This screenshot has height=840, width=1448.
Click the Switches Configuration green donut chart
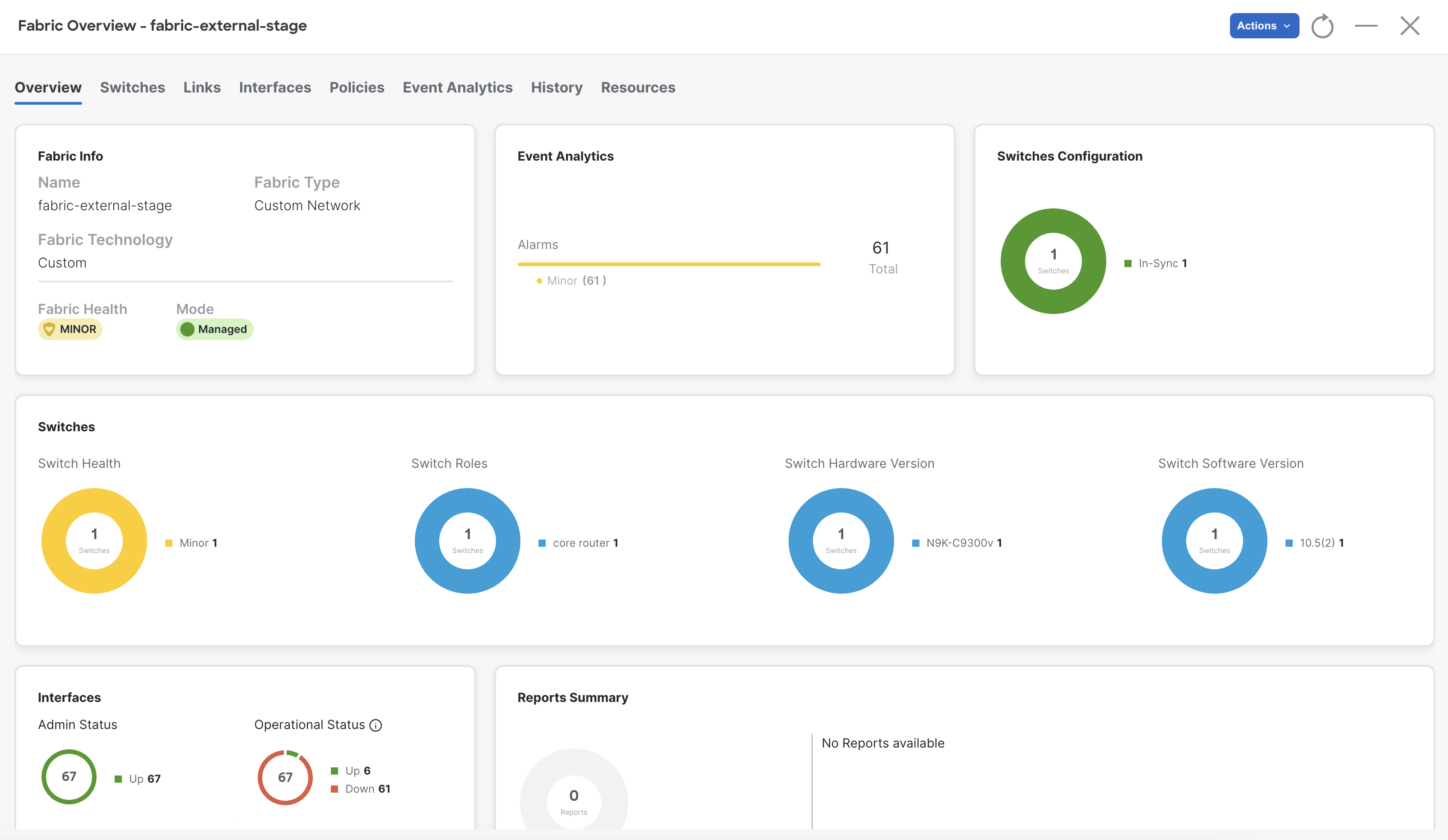tap(1053, 261)
